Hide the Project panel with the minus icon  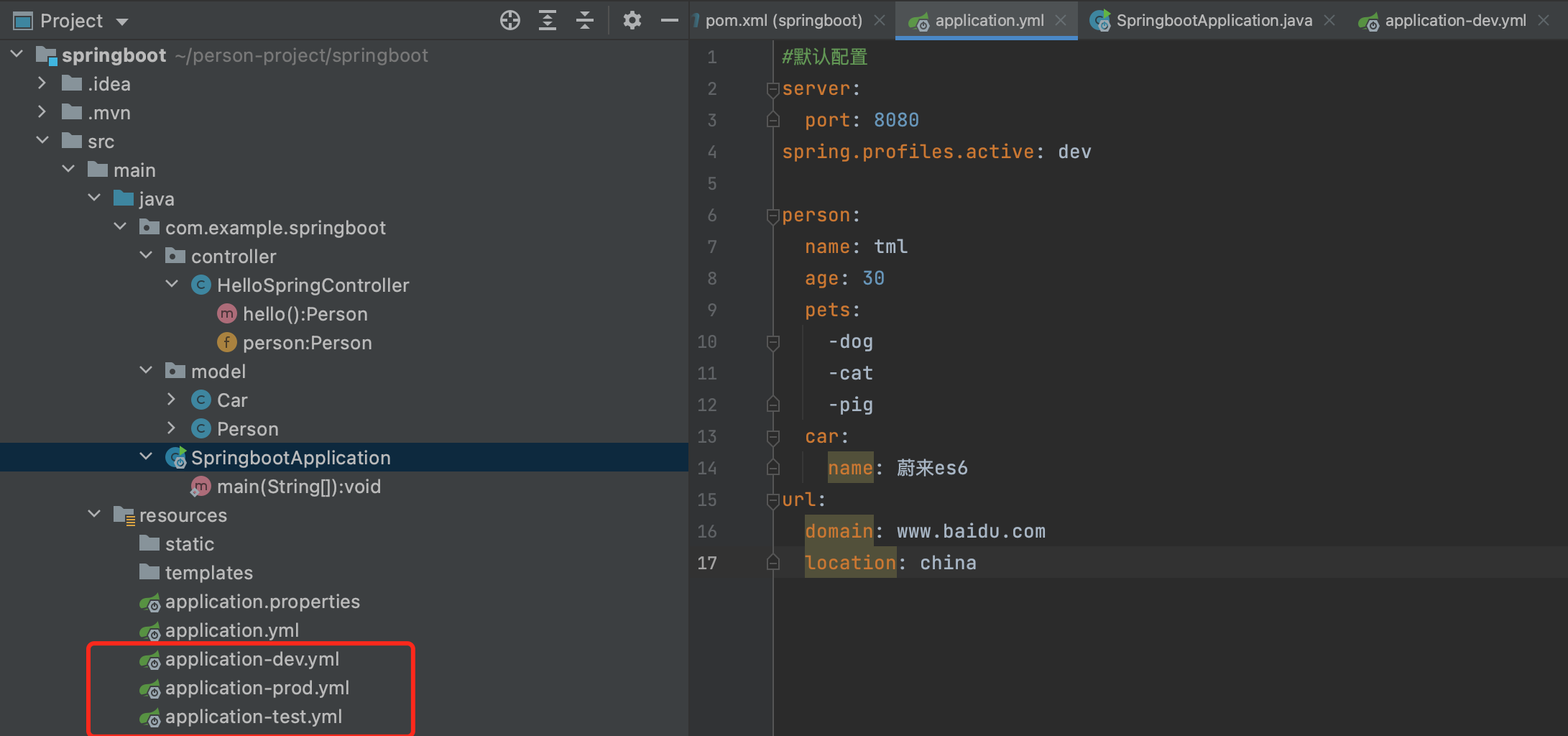[669, 19]
